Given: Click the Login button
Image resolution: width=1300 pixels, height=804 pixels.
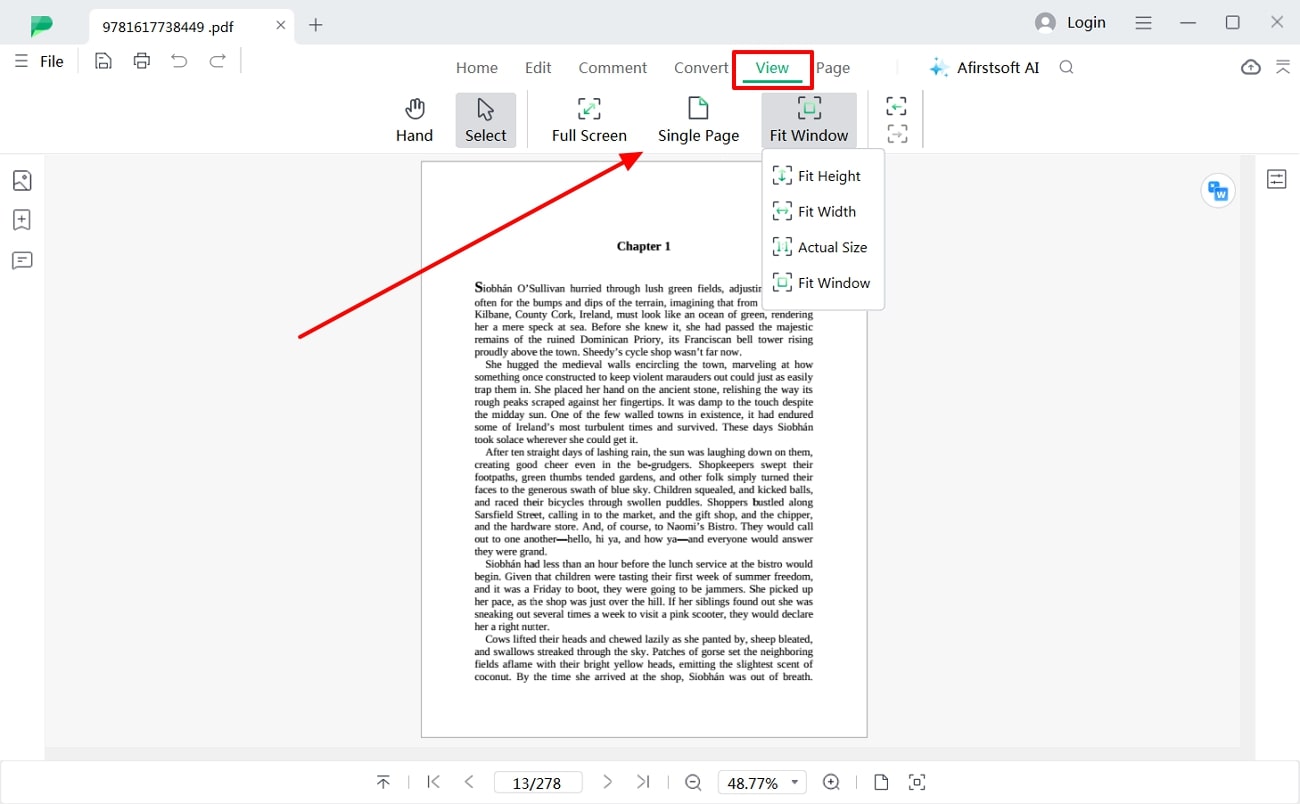Looking at the screenshot, I should pyautogui.click(x=1071, y=22).
